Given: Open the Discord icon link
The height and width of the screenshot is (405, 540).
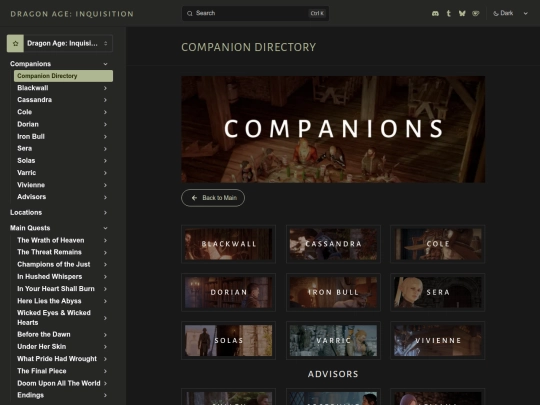Looking at the screenshot, I should click(x=435, y=13).
